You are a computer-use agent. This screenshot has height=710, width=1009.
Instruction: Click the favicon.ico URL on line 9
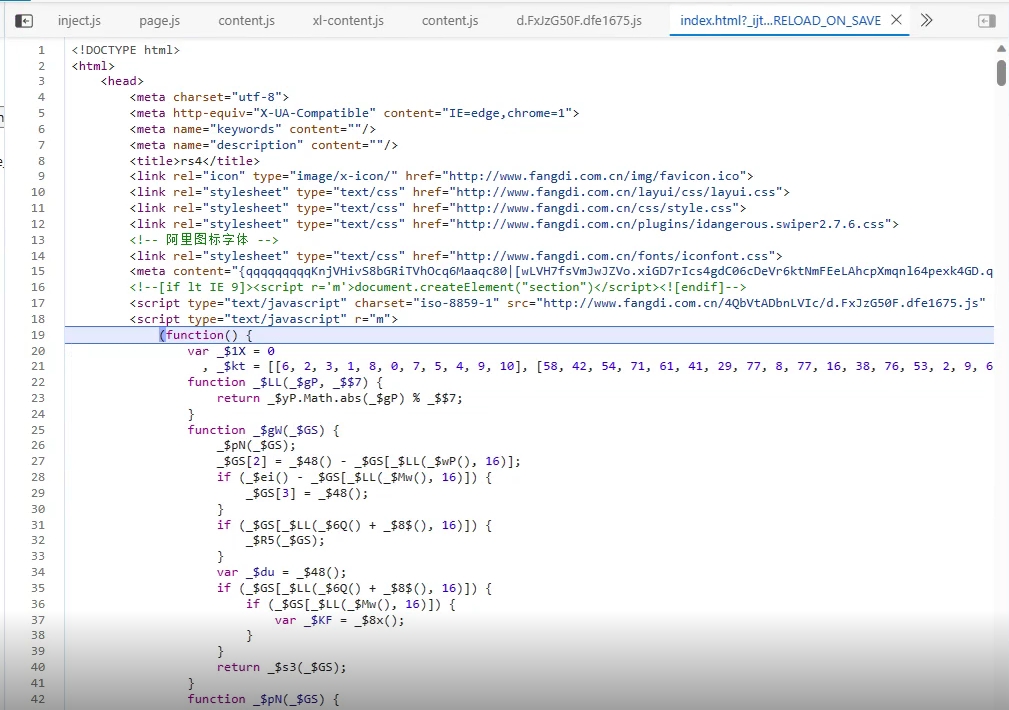point(597,176)
